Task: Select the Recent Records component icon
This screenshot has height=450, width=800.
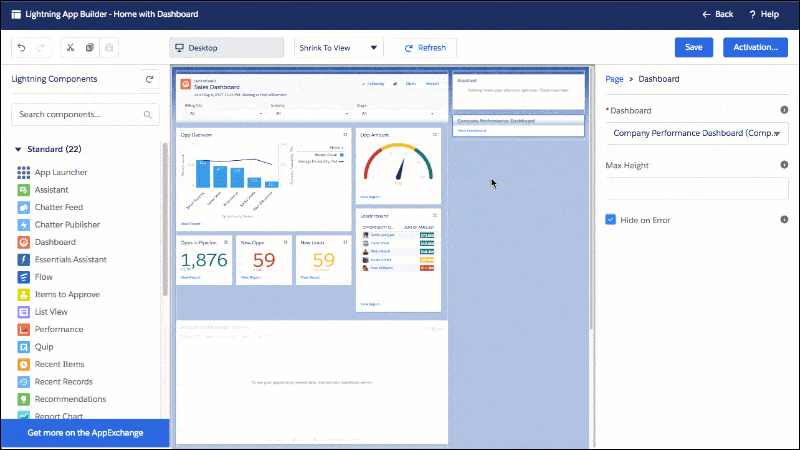Action: click(x=23, y=382)
